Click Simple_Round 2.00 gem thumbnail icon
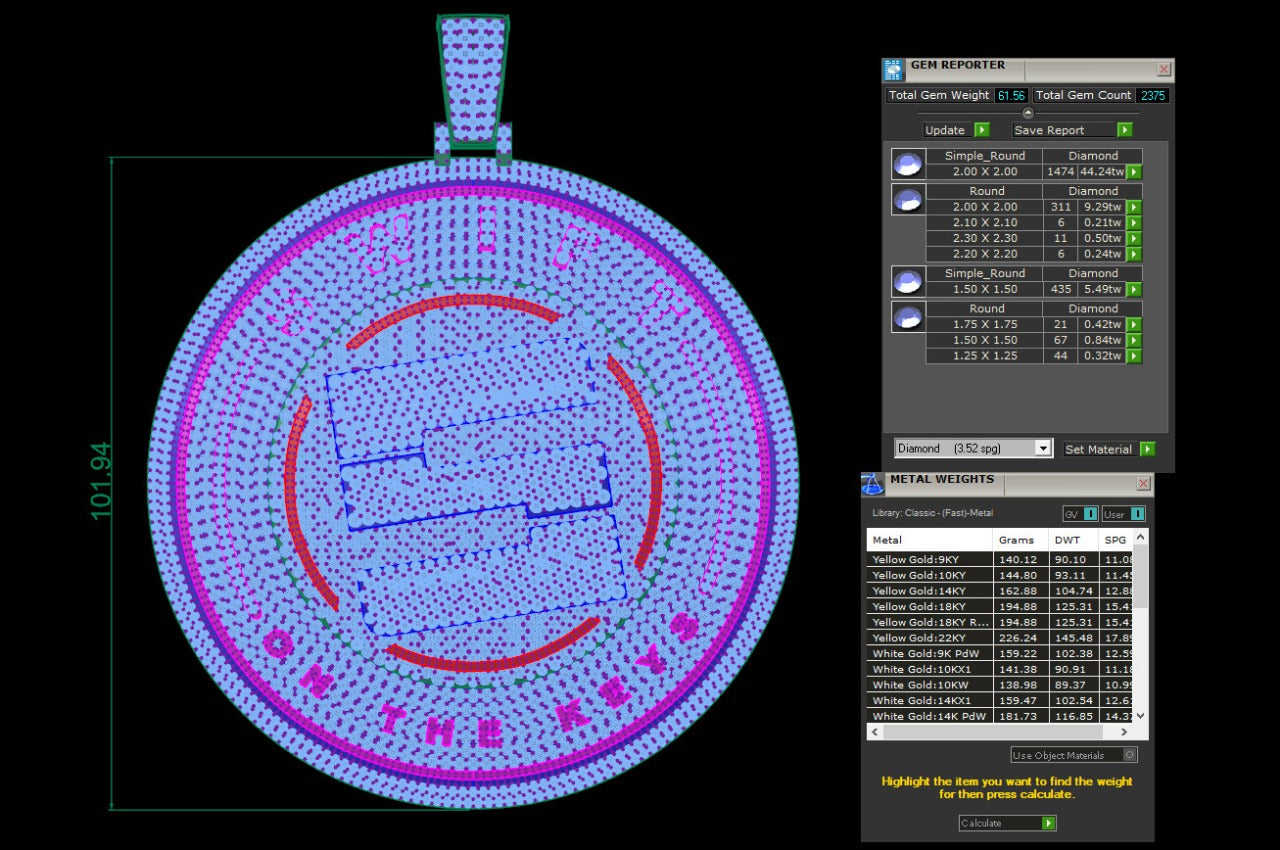 907,164
